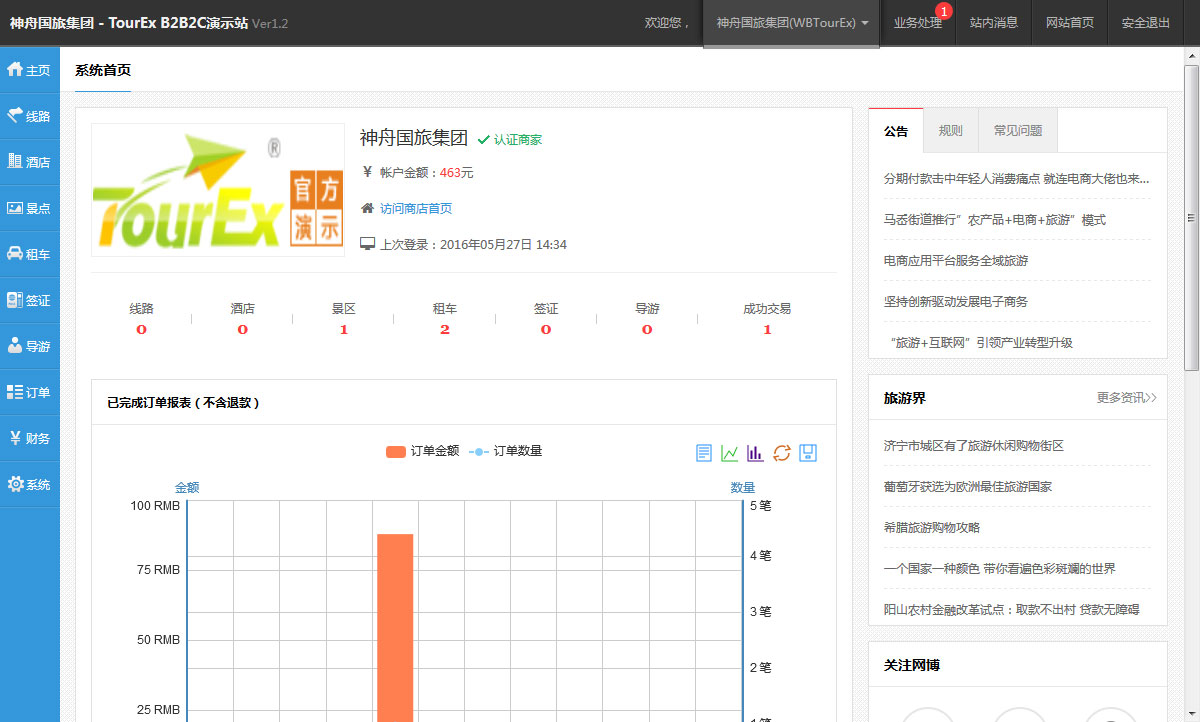Viewport: 1200px width, 722px height.
Task: Click the 上次登录 time text
Action: point(473,244)
